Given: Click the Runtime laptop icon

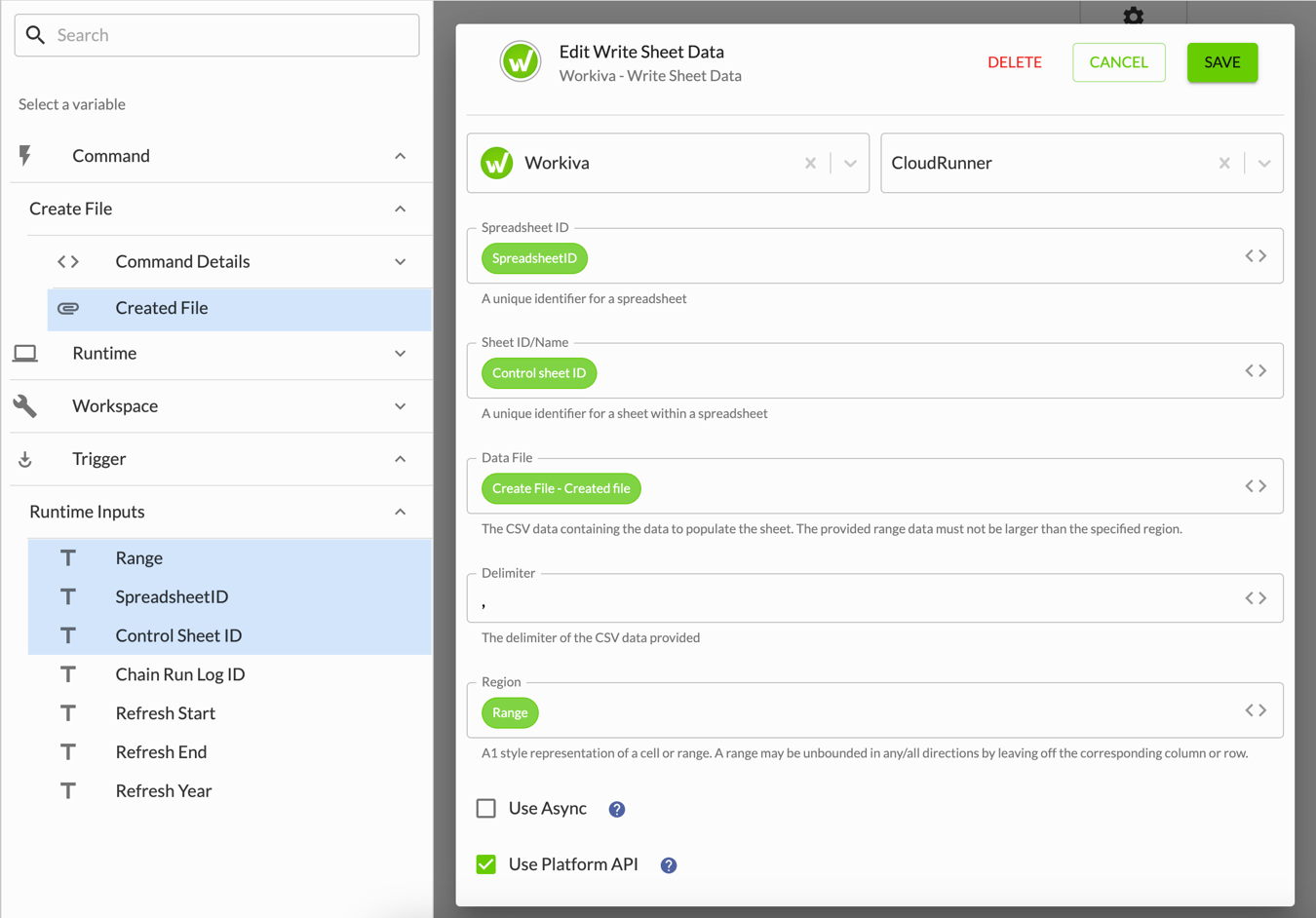Looking at the screenshot, I should coord(25,353).
